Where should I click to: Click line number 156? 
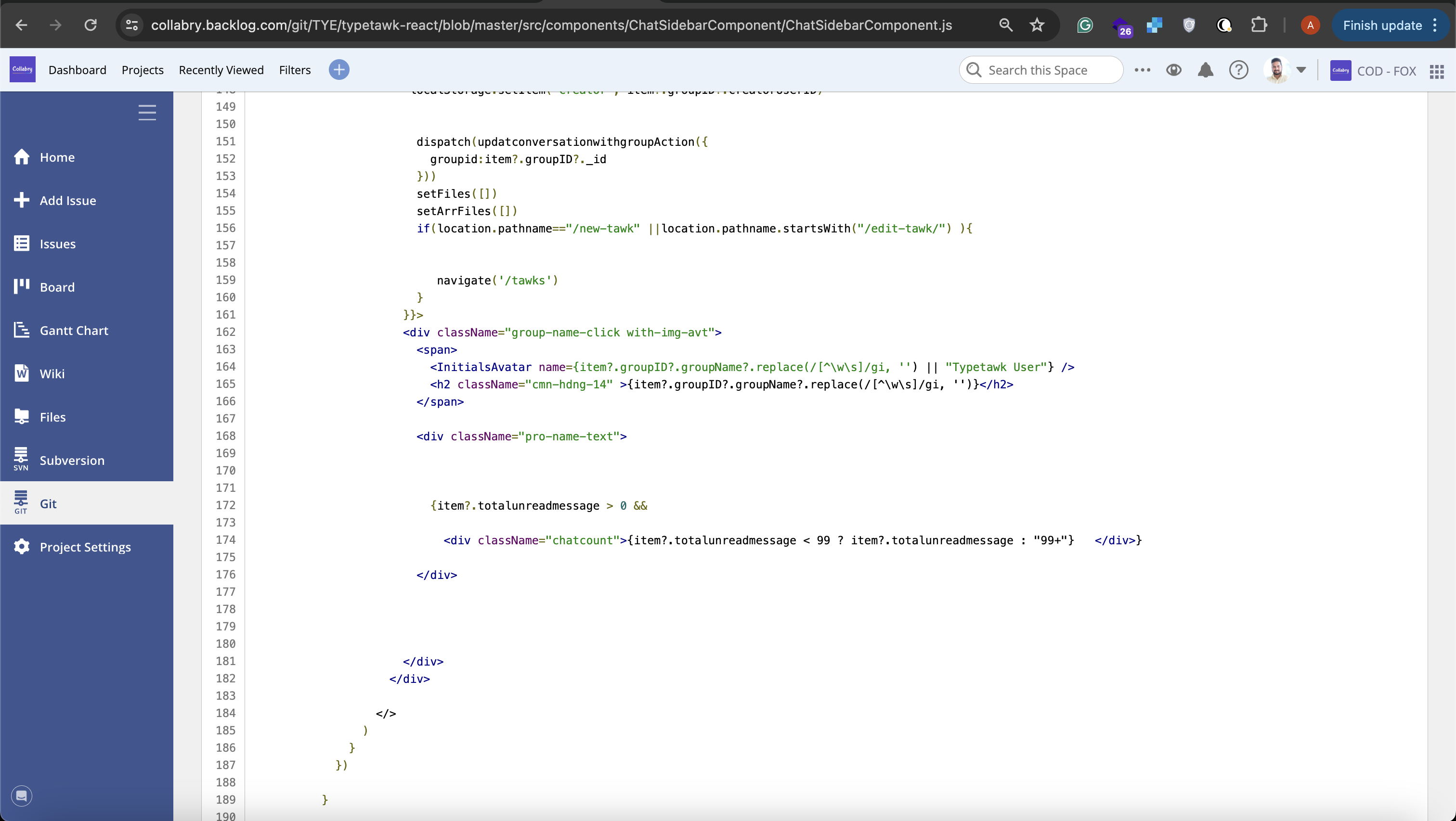[225, 228]
